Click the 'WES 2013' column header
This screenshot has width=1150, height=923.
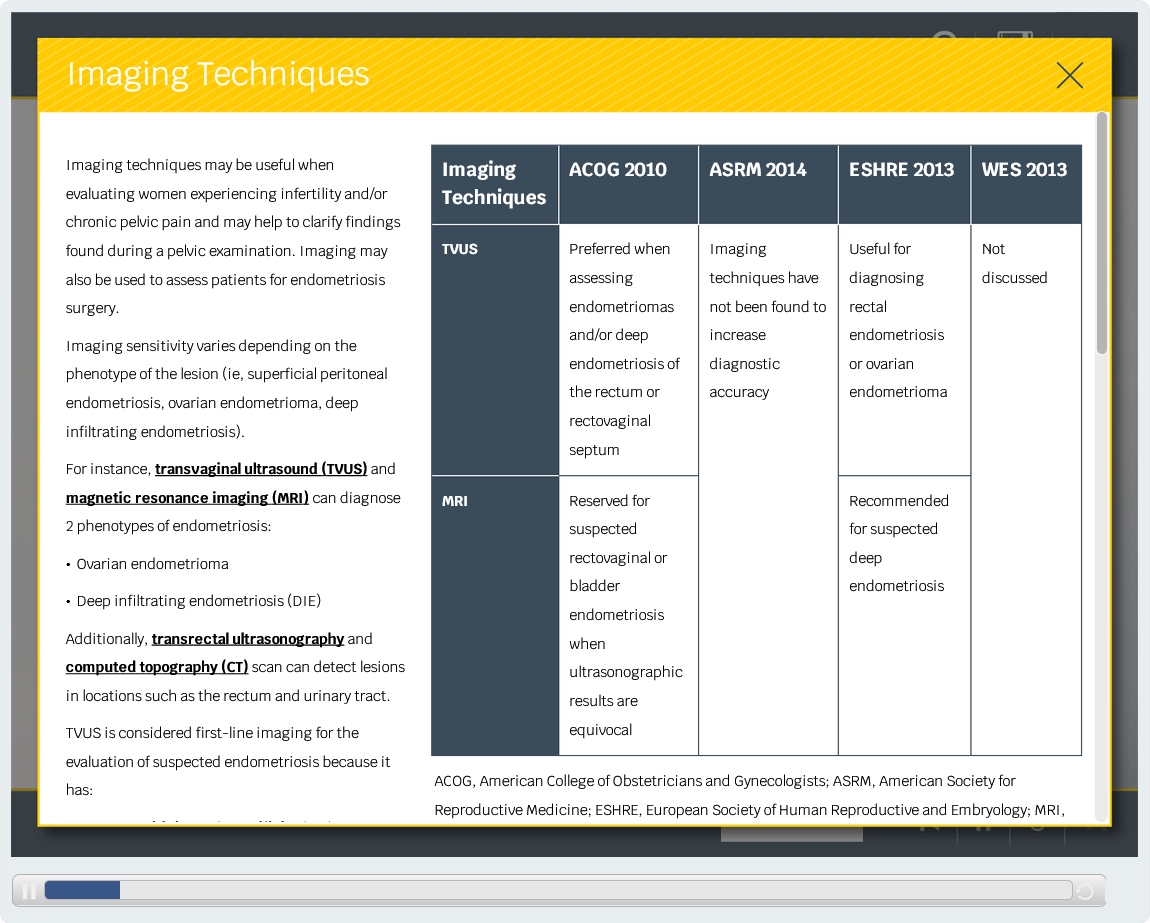[x=1026, y=184]
